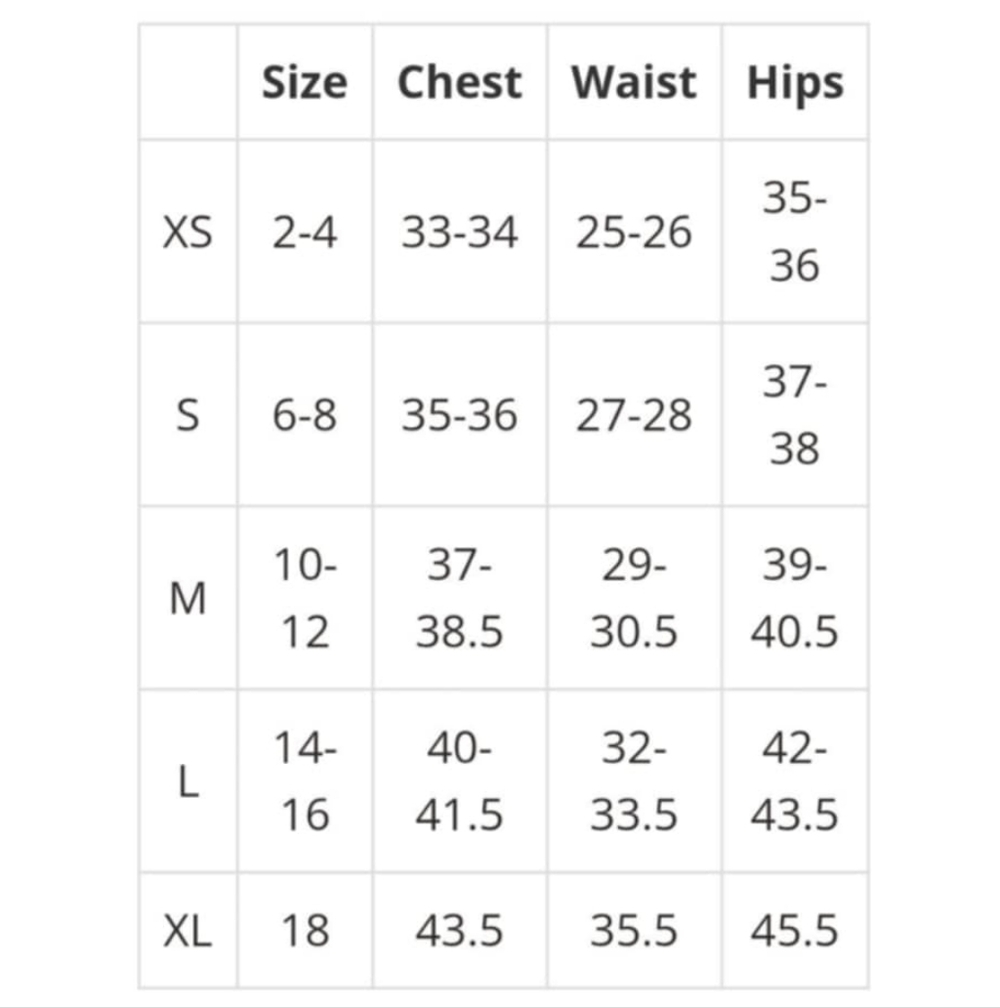Screen dimensions: 1000x1008
Task: Select the M row label
Action: (x=187, y=599)
